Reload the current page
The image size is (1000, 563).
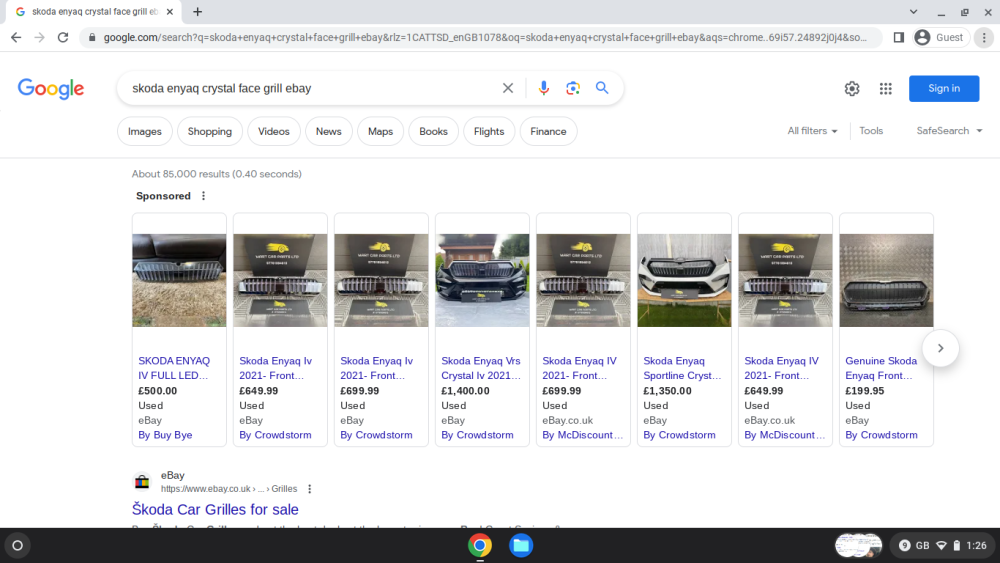point(62,38)
